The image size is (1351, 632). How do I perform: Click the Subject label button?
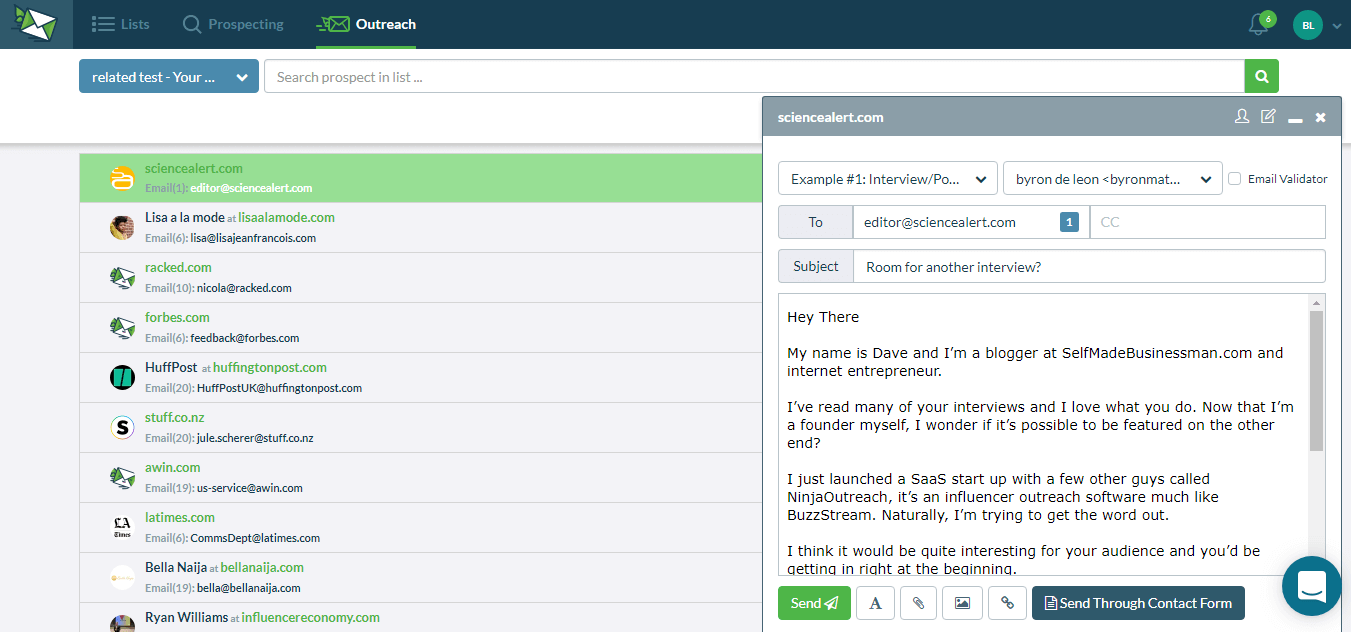[815, 267]
